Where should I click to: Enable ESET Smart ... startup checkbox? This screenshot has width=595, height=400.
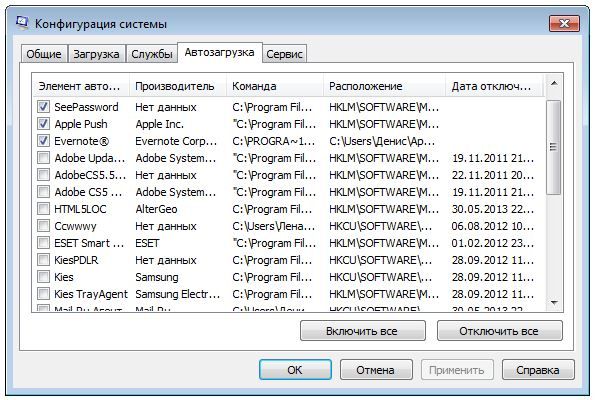point(43,243)
